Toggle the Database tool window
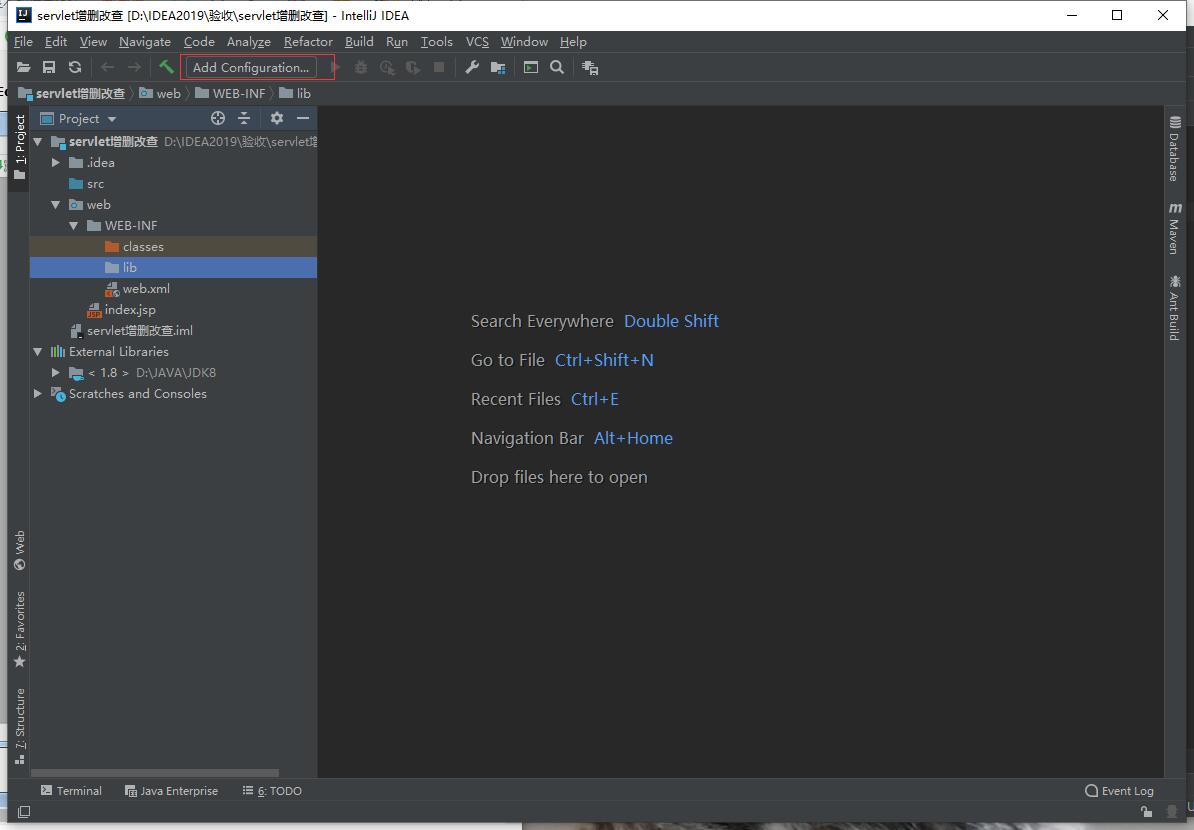 point(1174,150)
